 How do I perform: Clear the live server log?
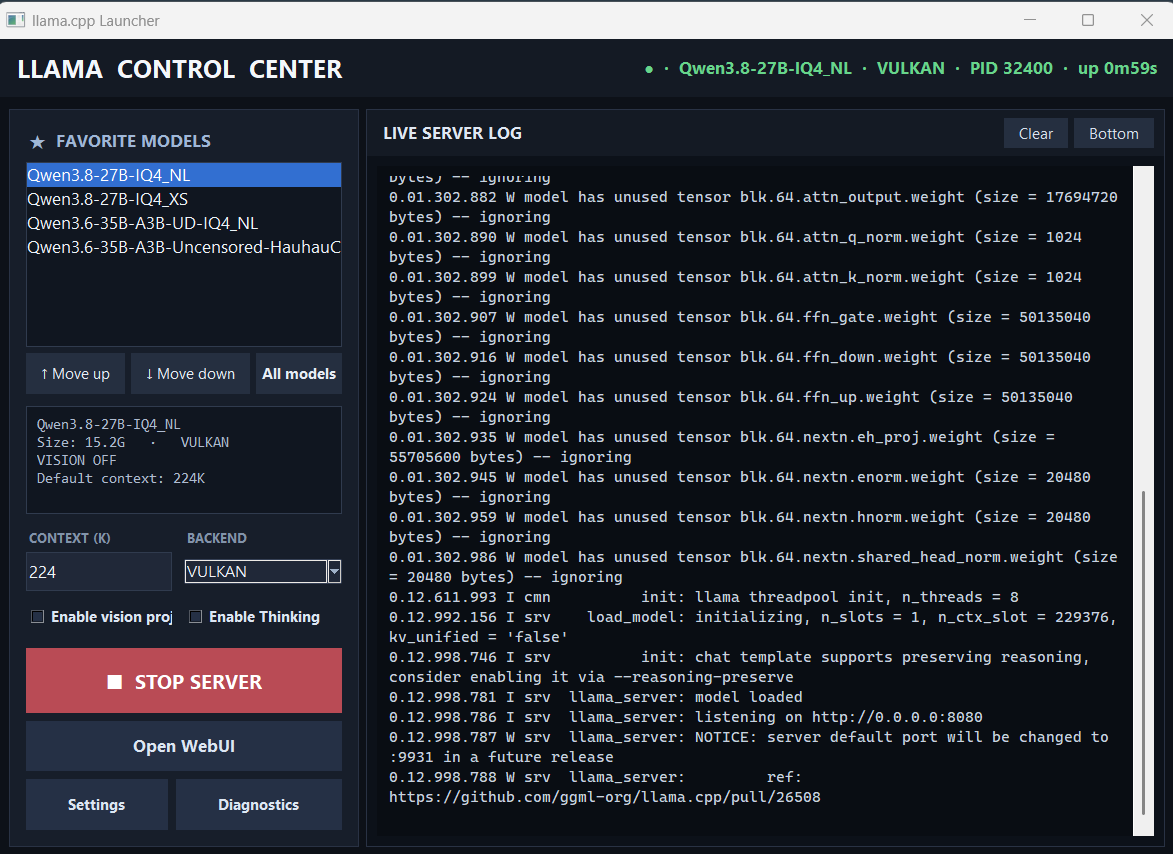point(1035,133)
